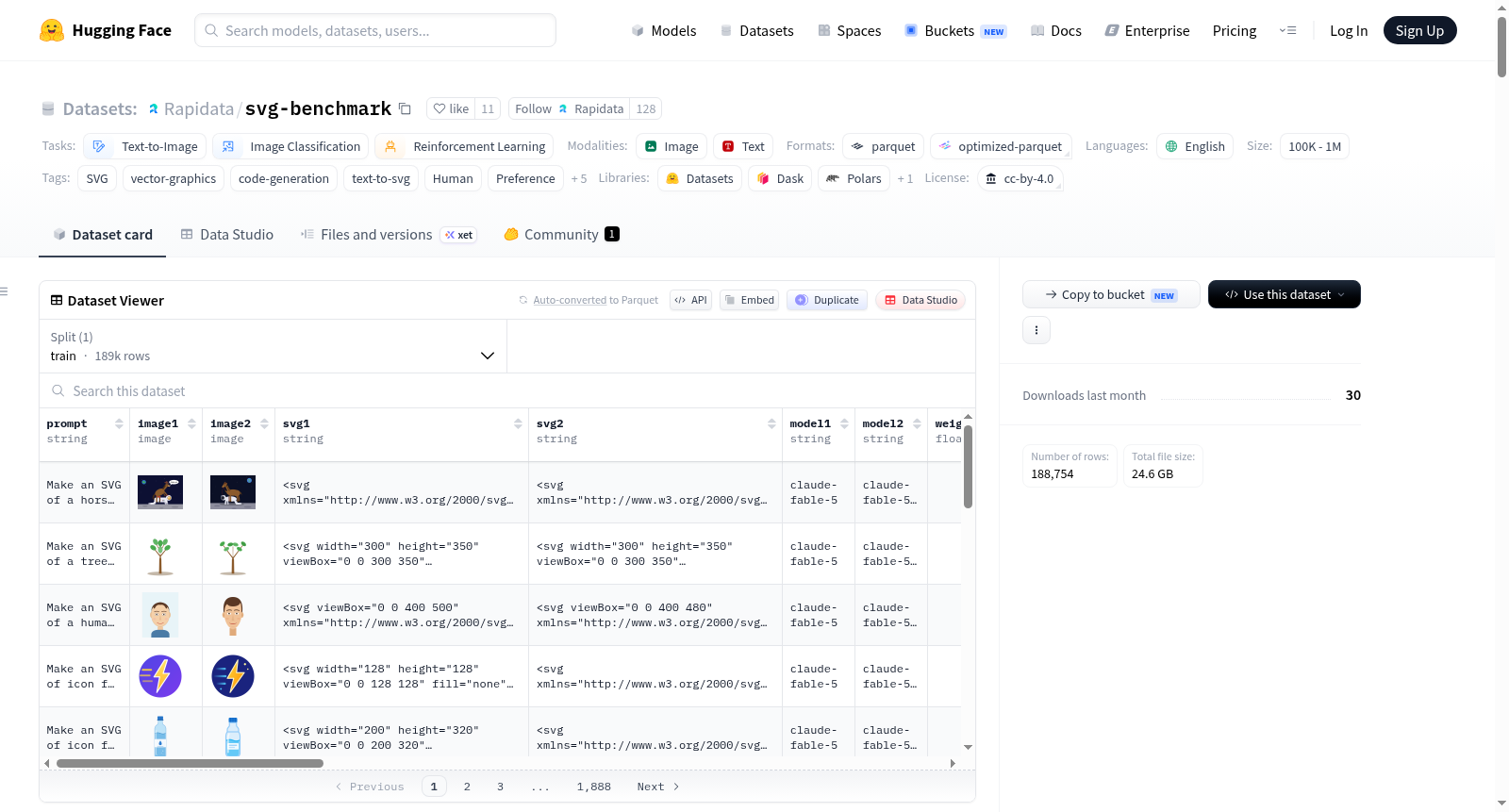This screenshot has width=1509, height=812.
Task: Open the Use this dataset dropdown
Action: coord(1285,294)
